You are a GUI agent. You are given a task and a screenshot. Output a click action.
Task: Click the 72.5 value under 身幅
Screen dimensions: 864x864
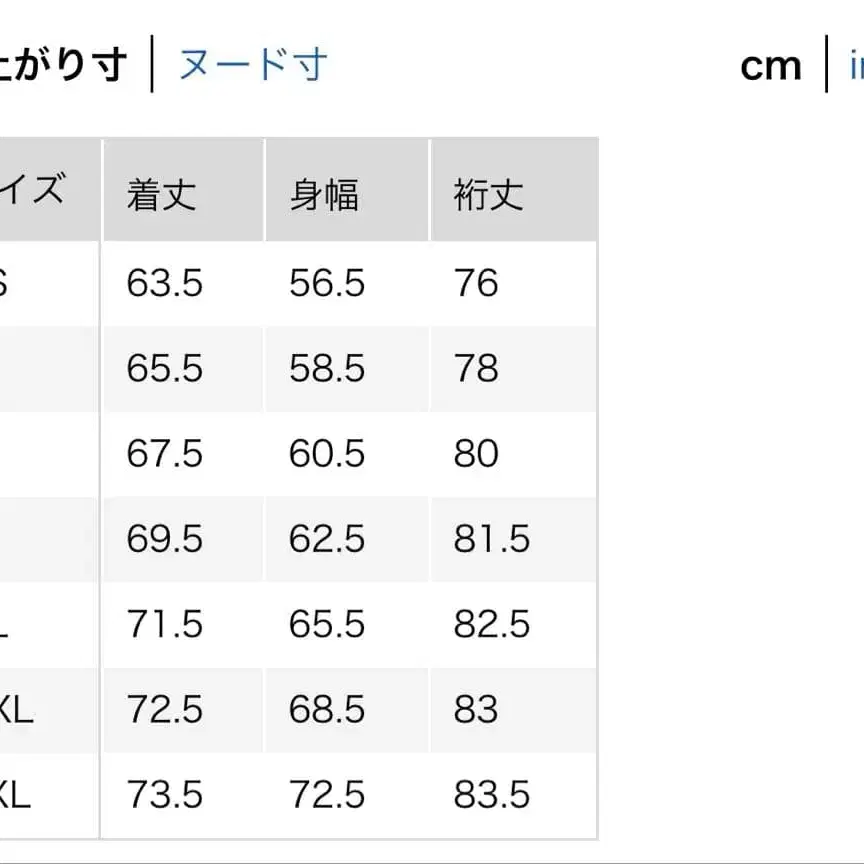(x=328, y=793)
